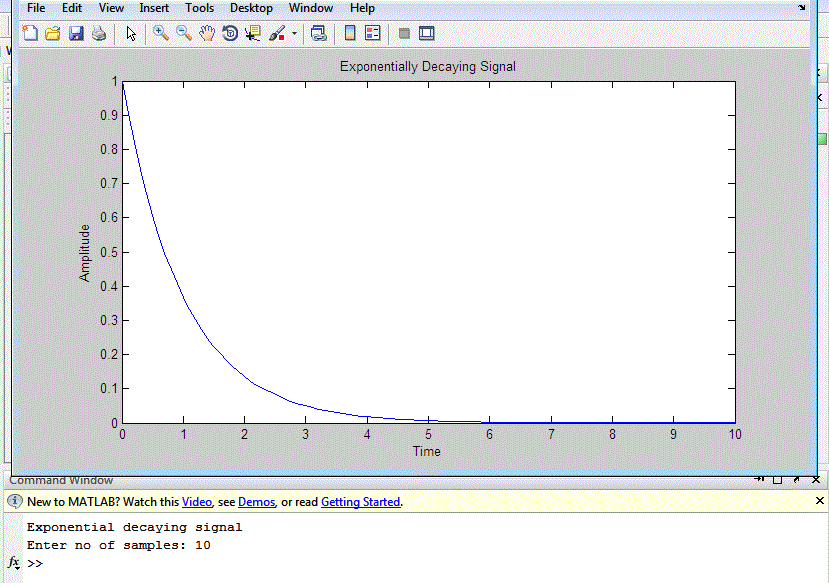Open the Getting Started link
Screen dimensions: 829x583
[360, 501]
